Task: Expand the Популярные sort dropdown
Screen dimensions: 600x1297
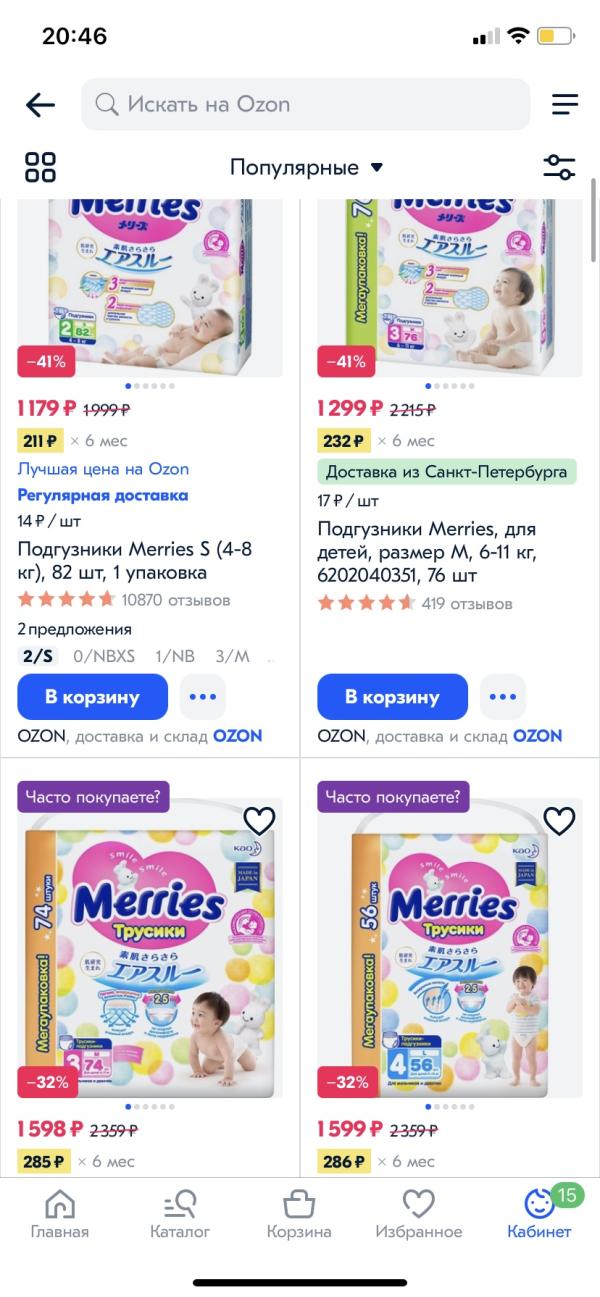Action: (x=306, y=167)
